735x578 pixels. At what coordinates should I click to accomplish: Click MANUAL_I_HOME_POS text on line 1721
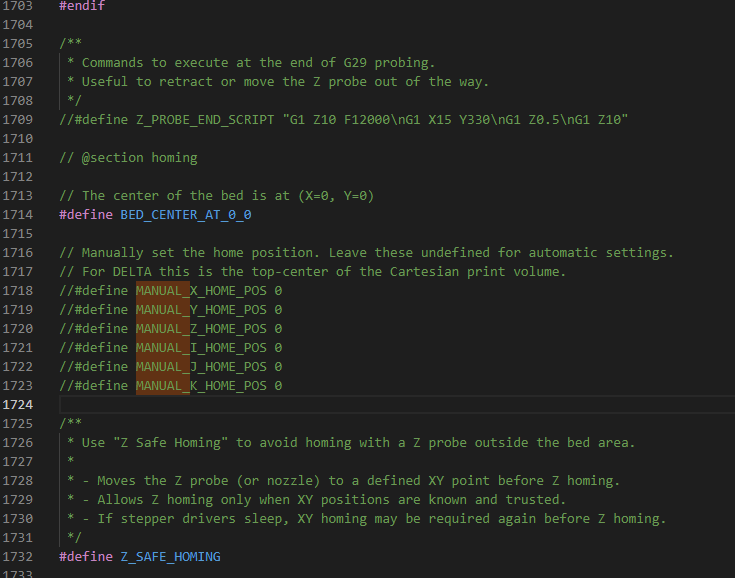(201, 348)
